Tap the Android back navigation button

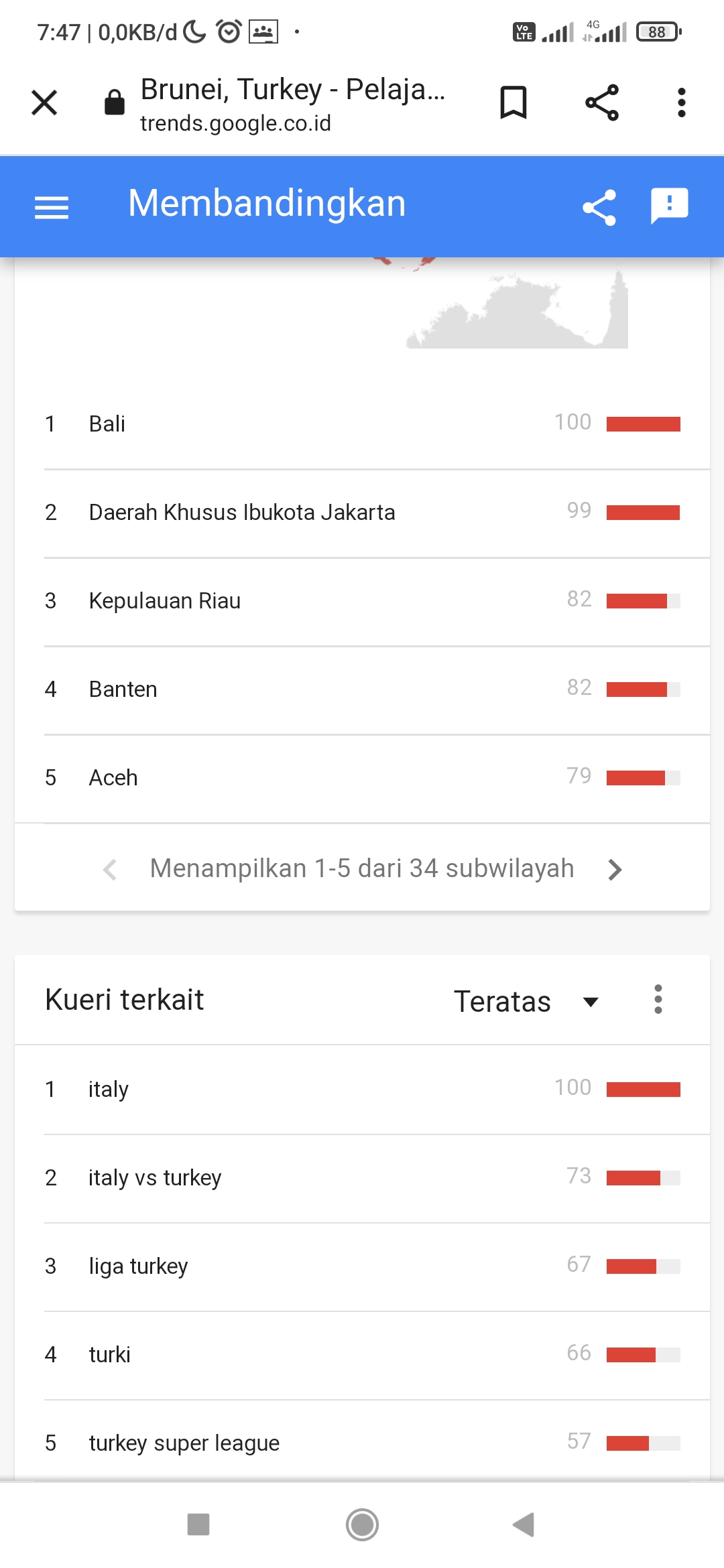tap(524, 1524)
